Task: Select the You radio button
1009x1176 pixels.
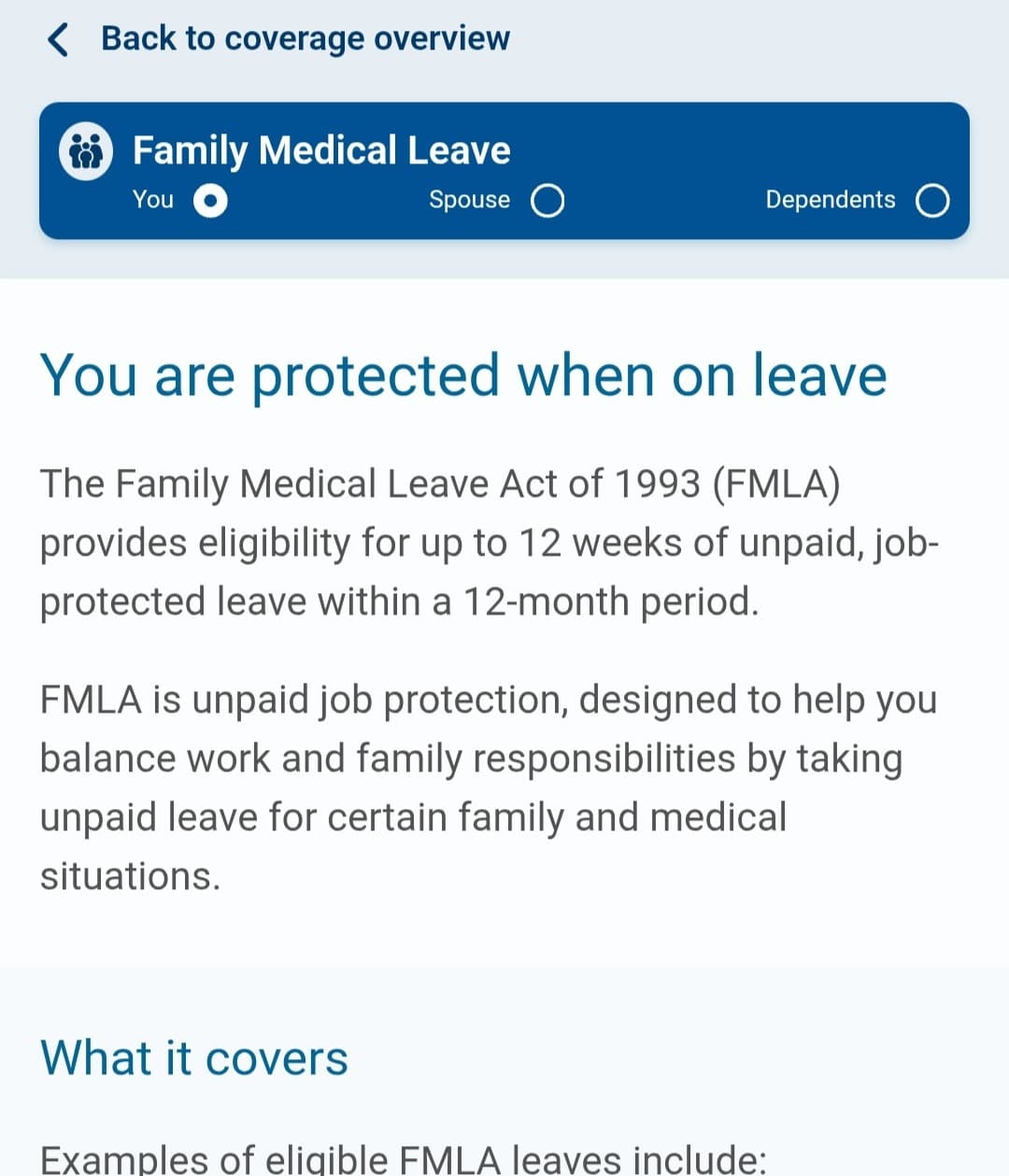Action: coord(210,201)
